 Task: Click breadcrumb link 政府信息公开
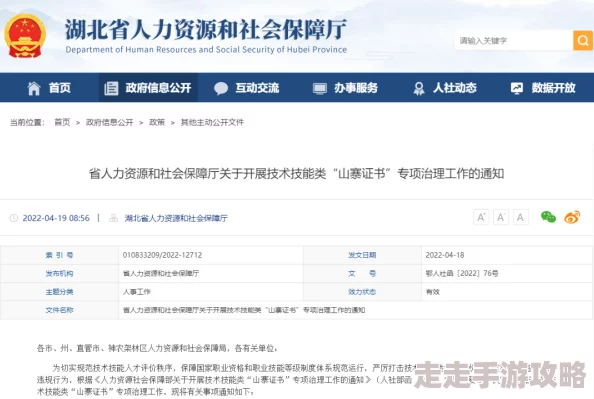[109, 122]
